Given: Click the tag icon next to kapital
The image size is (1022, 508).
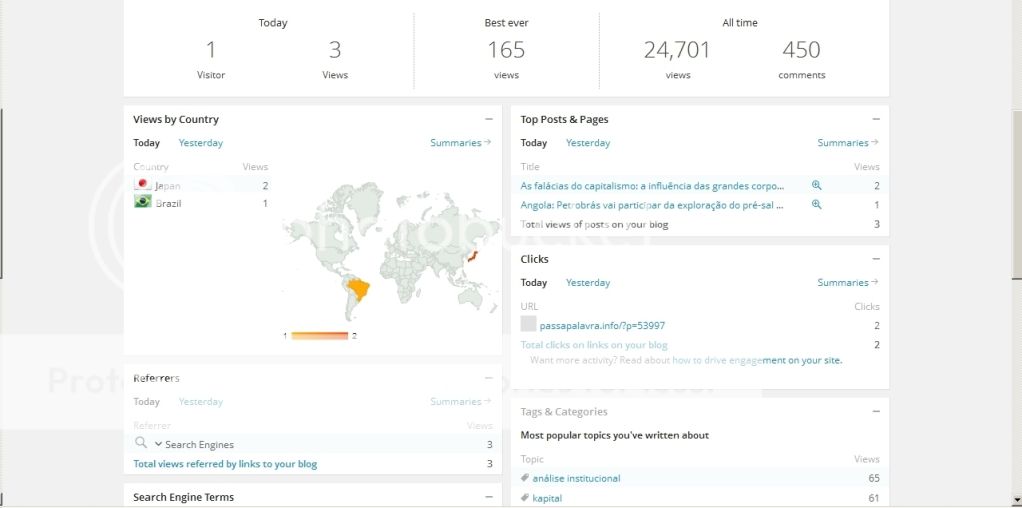Looking at the screenshot, I should (525, 498).
